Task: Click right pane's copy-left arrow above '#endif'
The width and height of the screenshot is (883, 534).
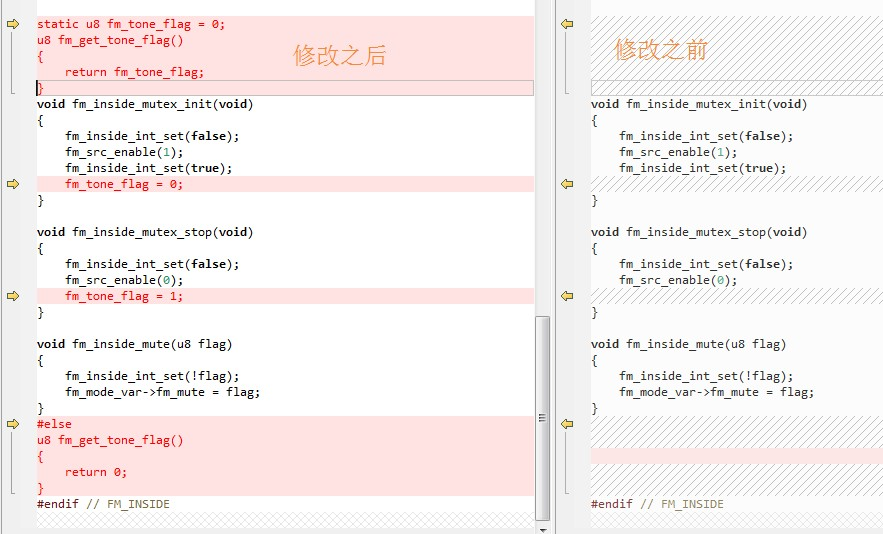Action: (x=567, y=424)
